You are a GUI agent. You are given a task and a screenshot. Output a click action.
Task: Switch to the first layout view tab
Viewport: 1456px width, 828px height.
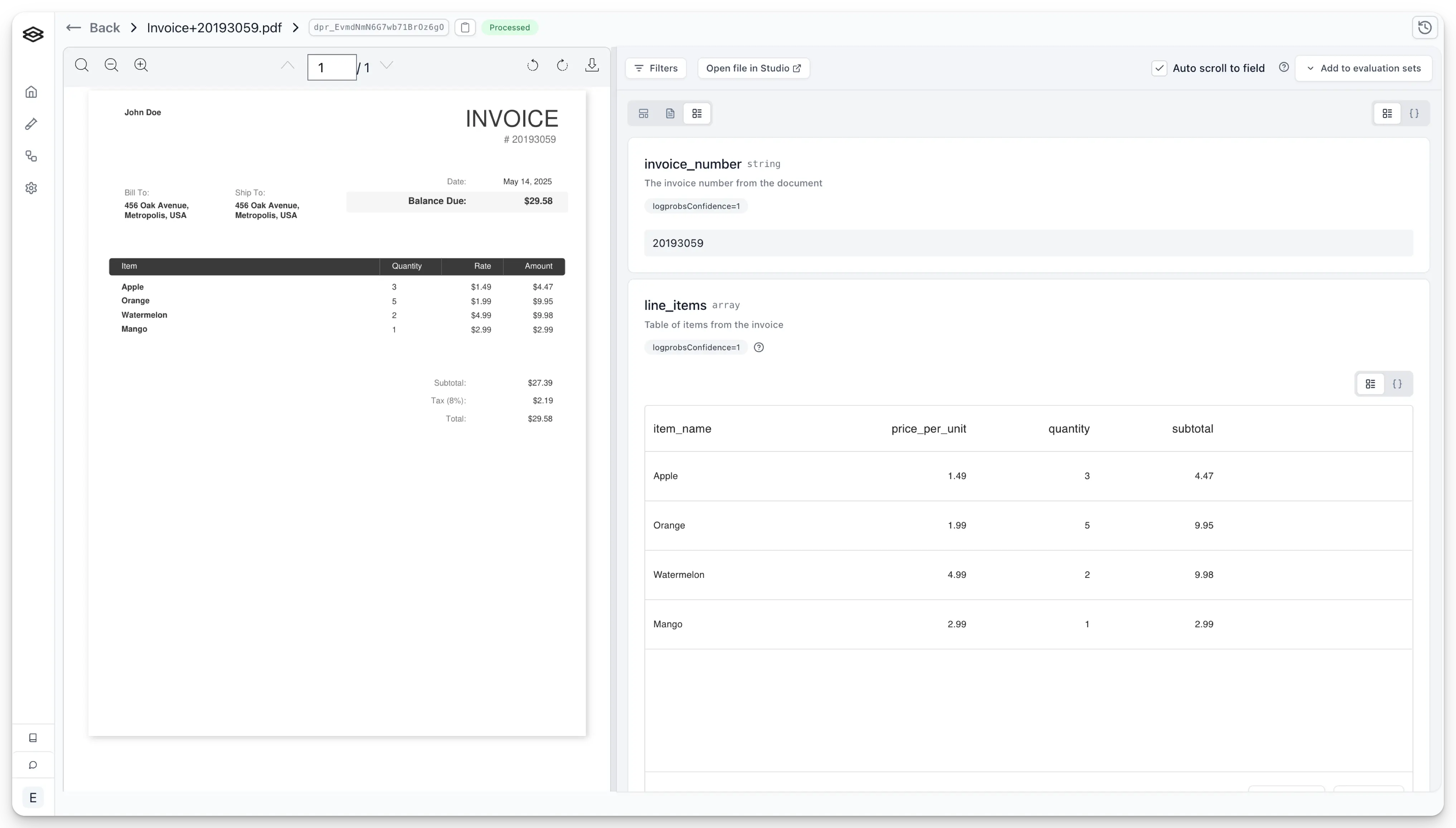(643, 113)
